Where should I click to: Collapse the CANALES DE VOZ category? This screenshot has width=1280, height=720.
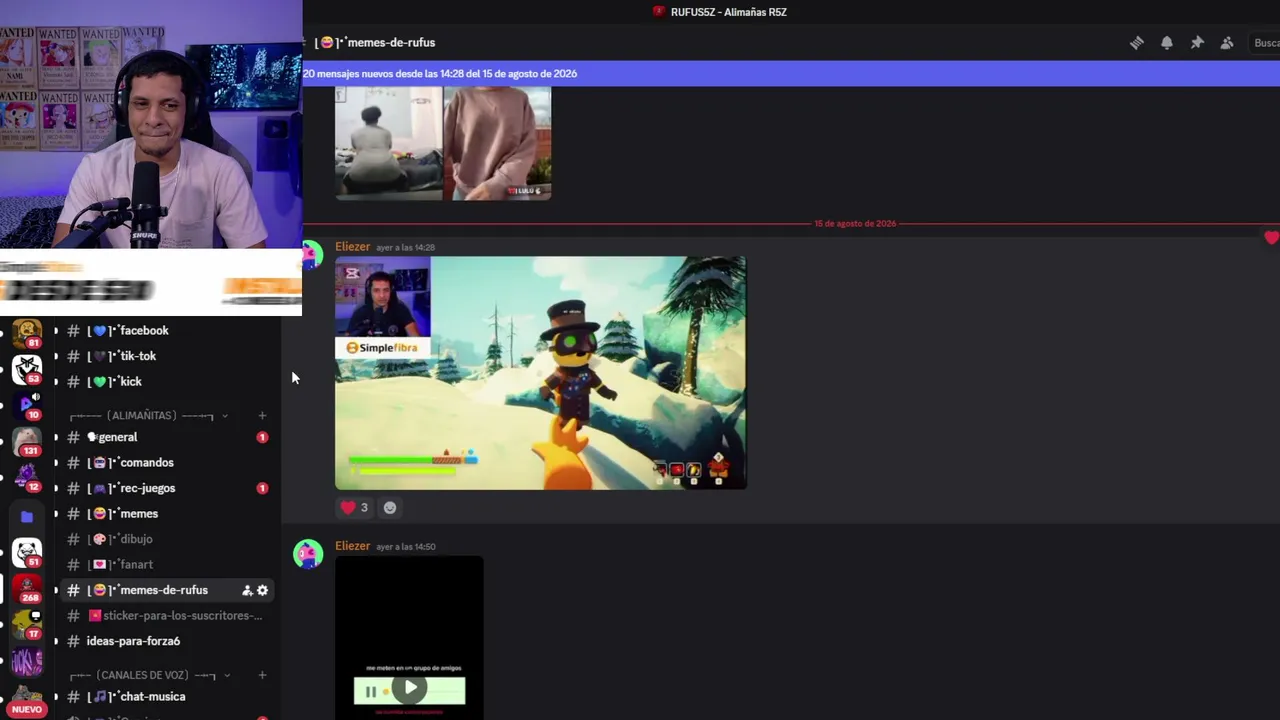148,676
